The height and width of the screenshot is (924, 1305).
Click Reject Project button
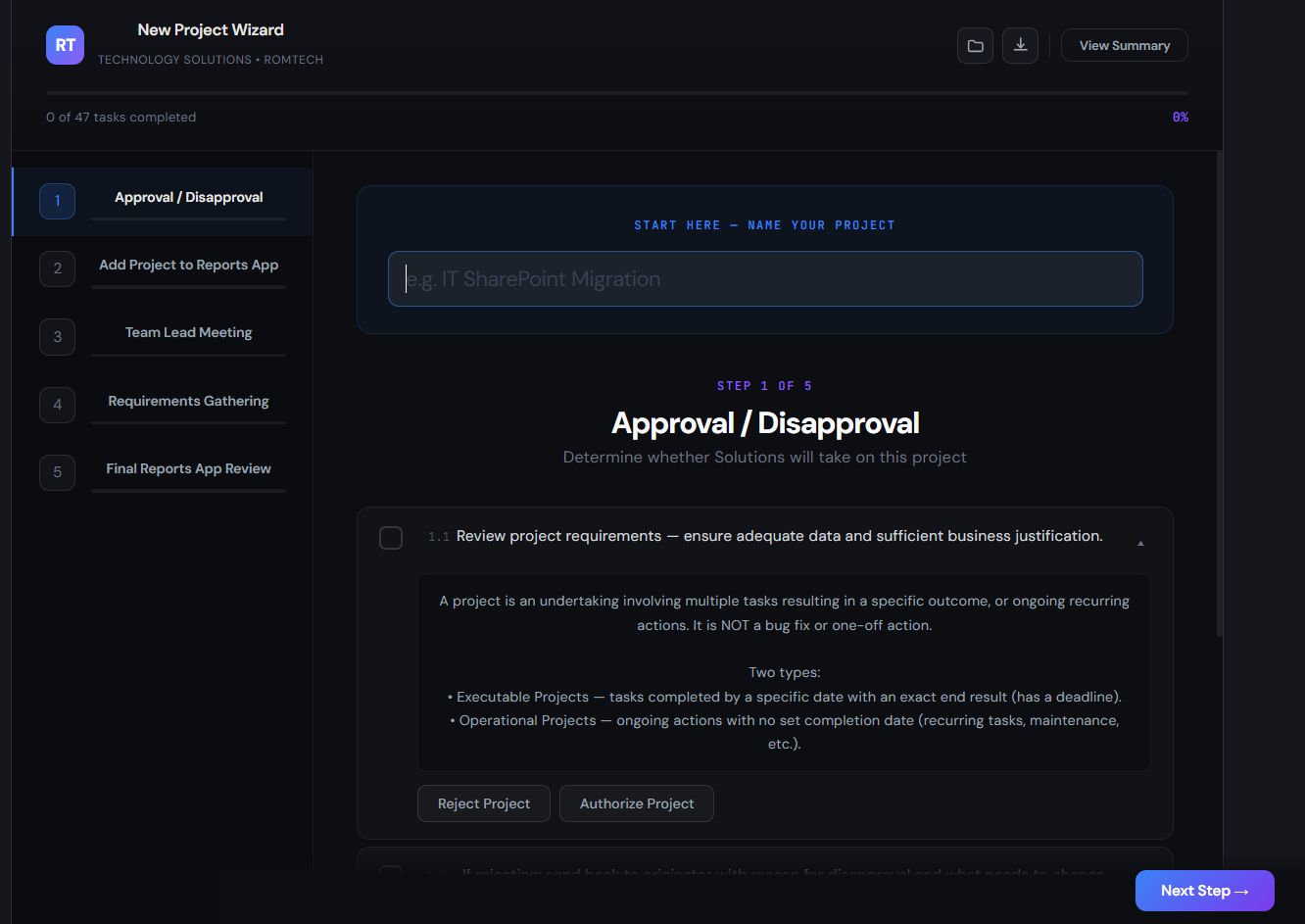(484, 803)
